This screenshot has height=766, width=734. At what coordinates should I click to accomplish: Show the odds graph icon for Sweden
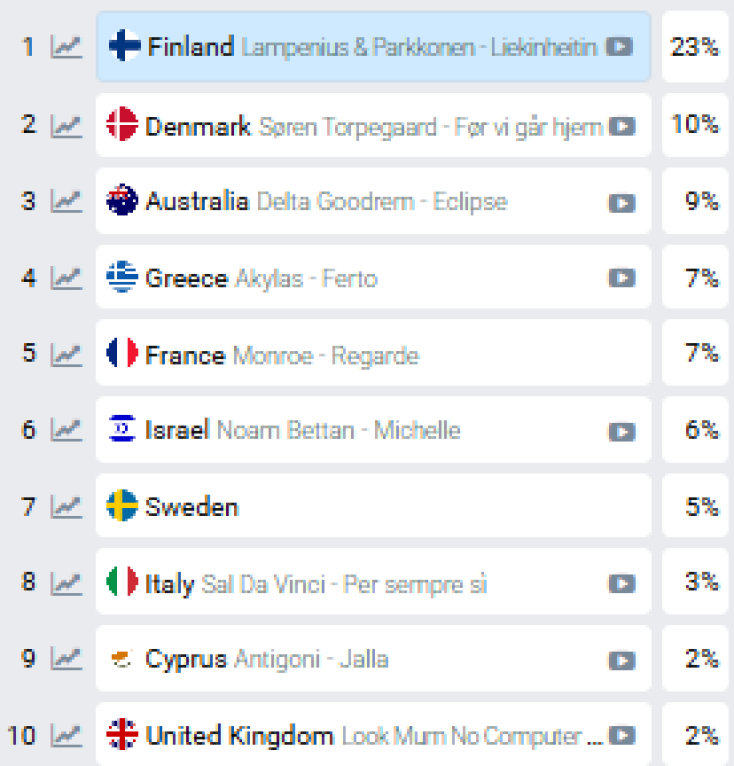(x=66, y=506)
